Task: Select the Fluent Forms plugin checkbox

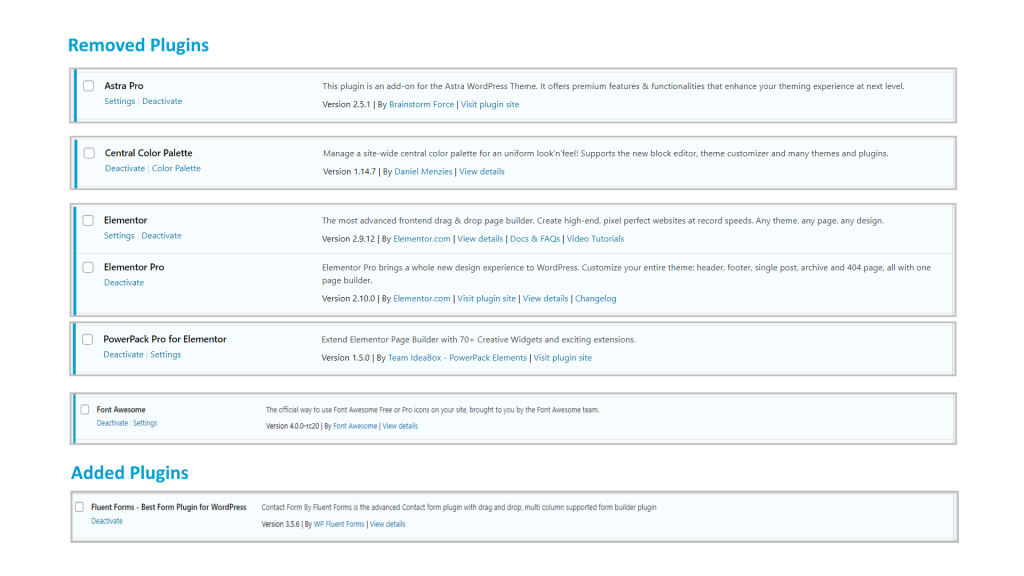Action: click(x=80, y=507)
